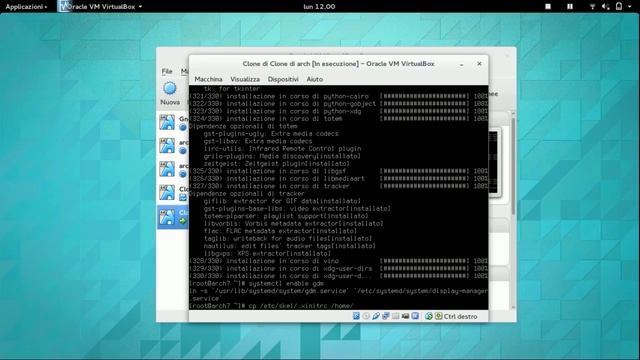The image size is (640, 360).
Task: Open File menu in VirtualBox Manager
Action: 167,71
